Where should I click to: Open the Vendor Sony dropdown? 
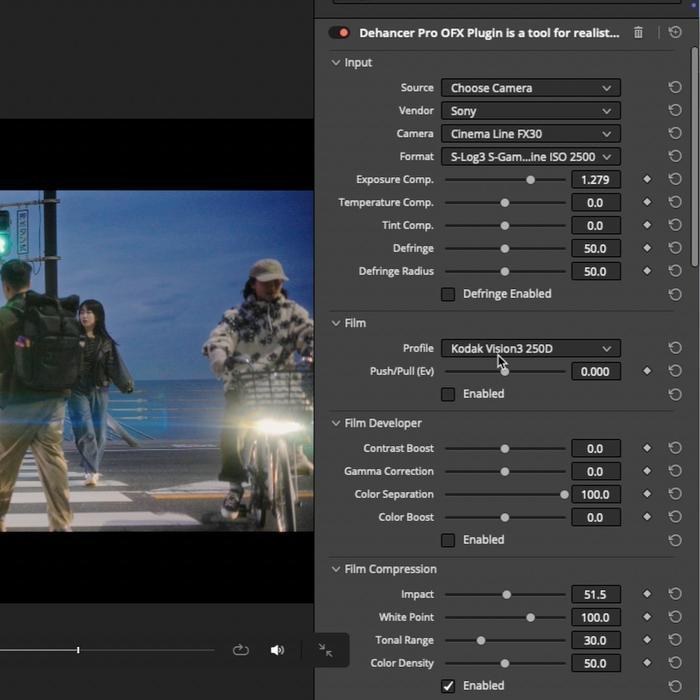click(x=531, y=111)
